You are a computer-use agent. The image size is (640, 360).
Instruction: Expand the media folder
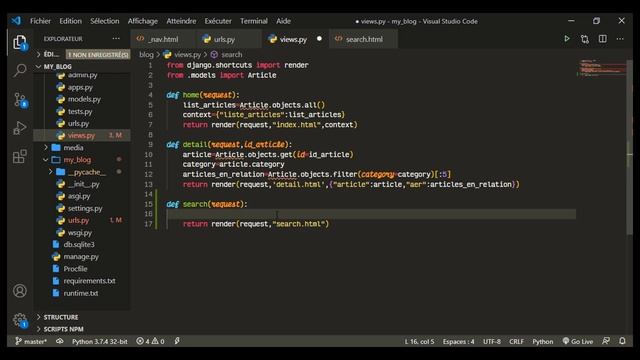click(x=46, y=147)
